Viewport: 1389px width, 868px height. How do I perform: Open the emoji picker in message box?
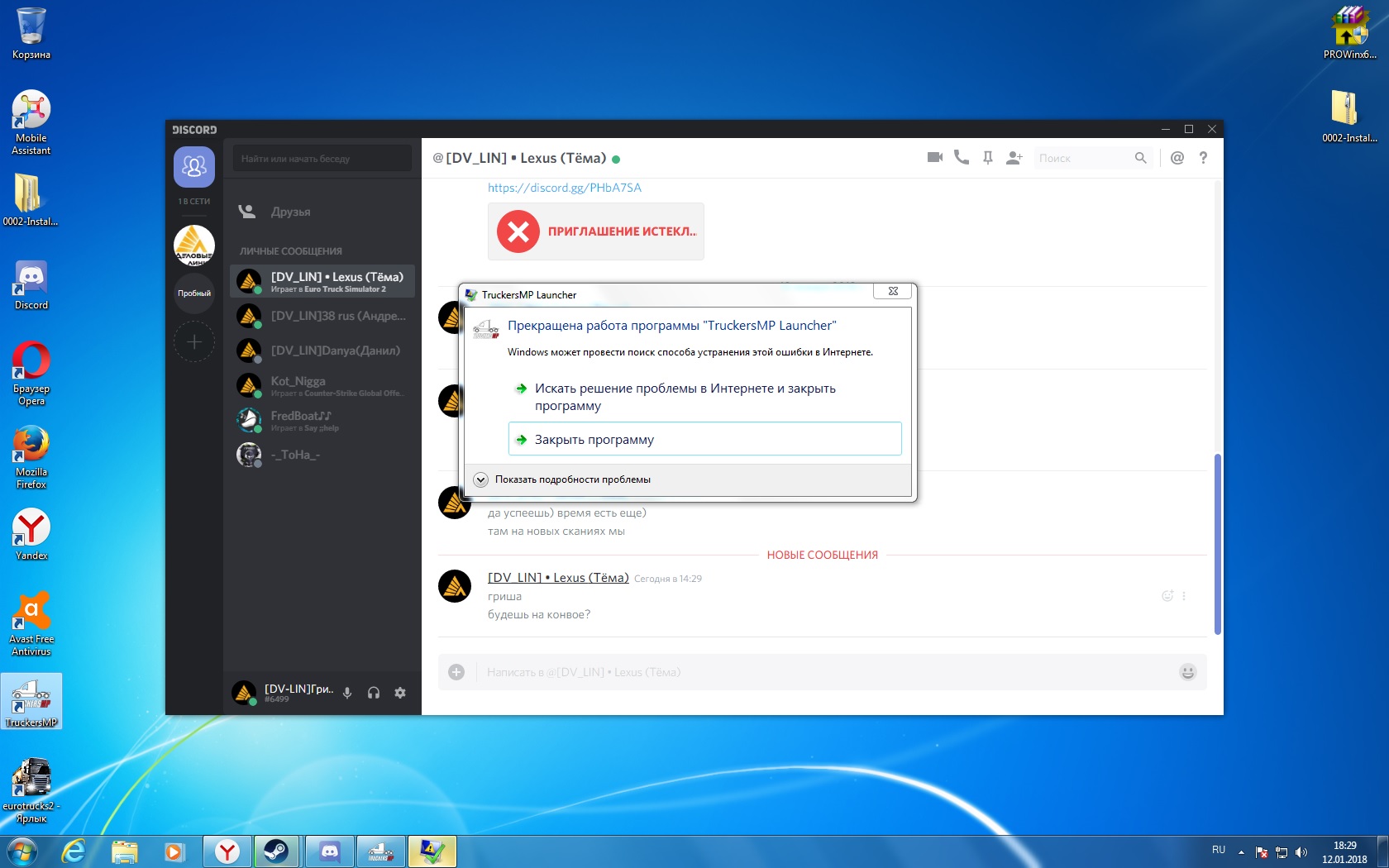click(x=1188, y=672)
